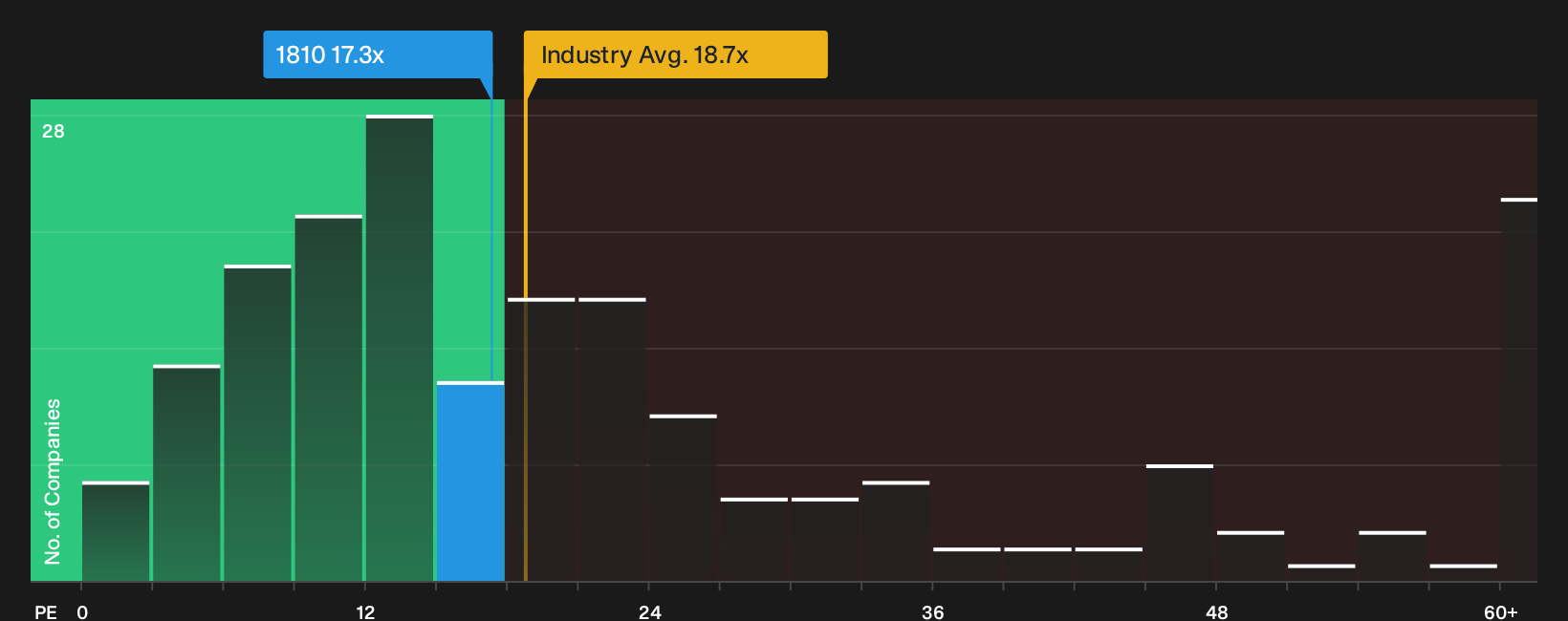Click the y-axis value 28
This screenshot has width=1568, height=621.
[x=54, y=131]
